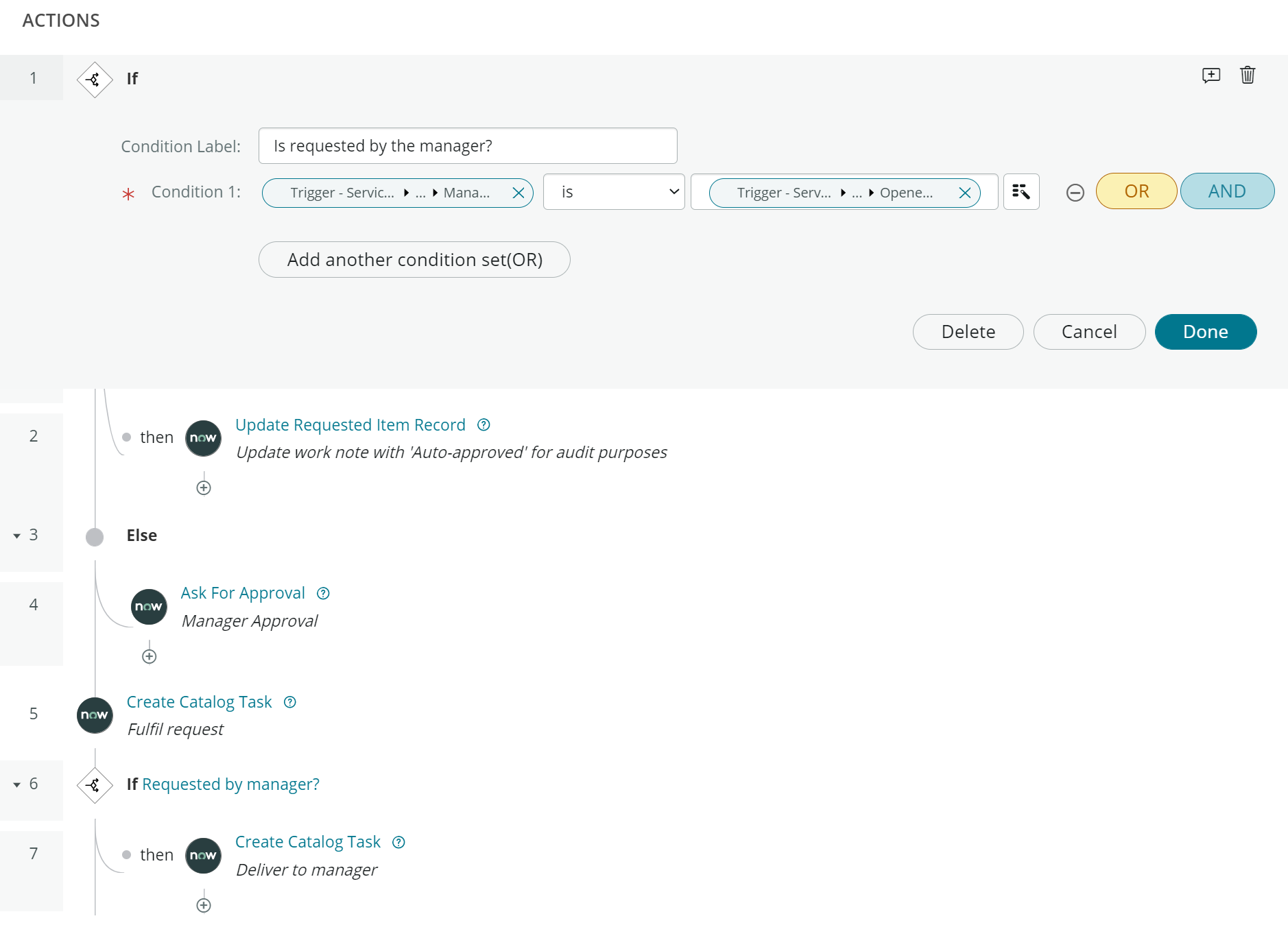This screenshot has height=949, width=1288.
Task: Select the ACTIONS section header
Action: coord(60,20)
